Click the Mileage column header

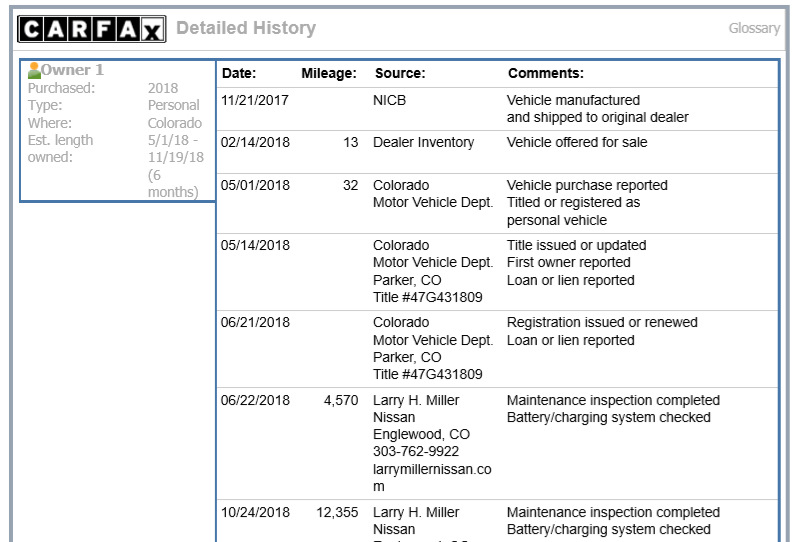[x=329, y=73]
